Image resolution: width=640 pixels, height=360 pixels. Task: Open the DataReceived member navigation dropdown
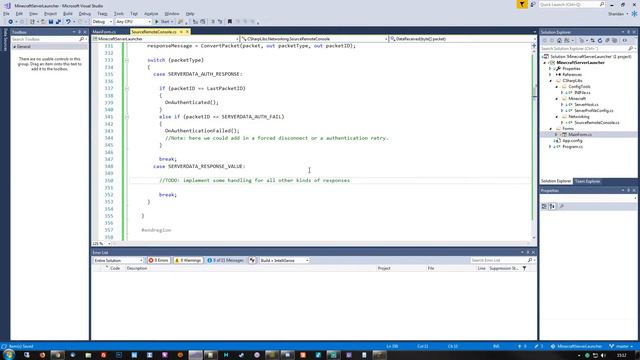click(x=462, y=39)
